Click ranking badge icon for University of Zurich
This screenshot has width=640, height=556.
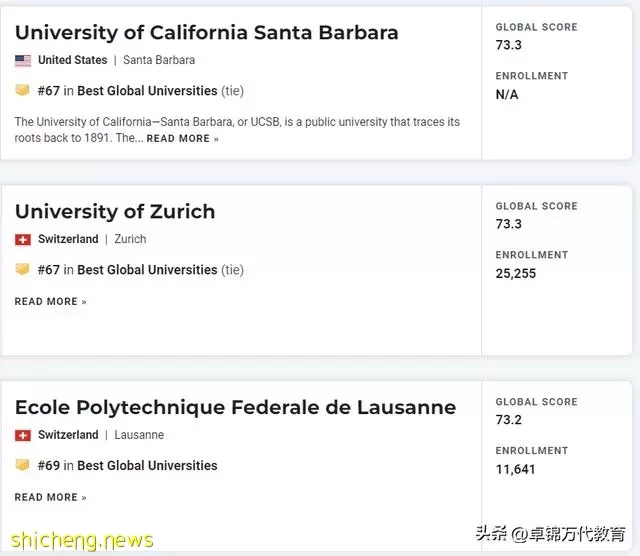[x=22, y=269]
